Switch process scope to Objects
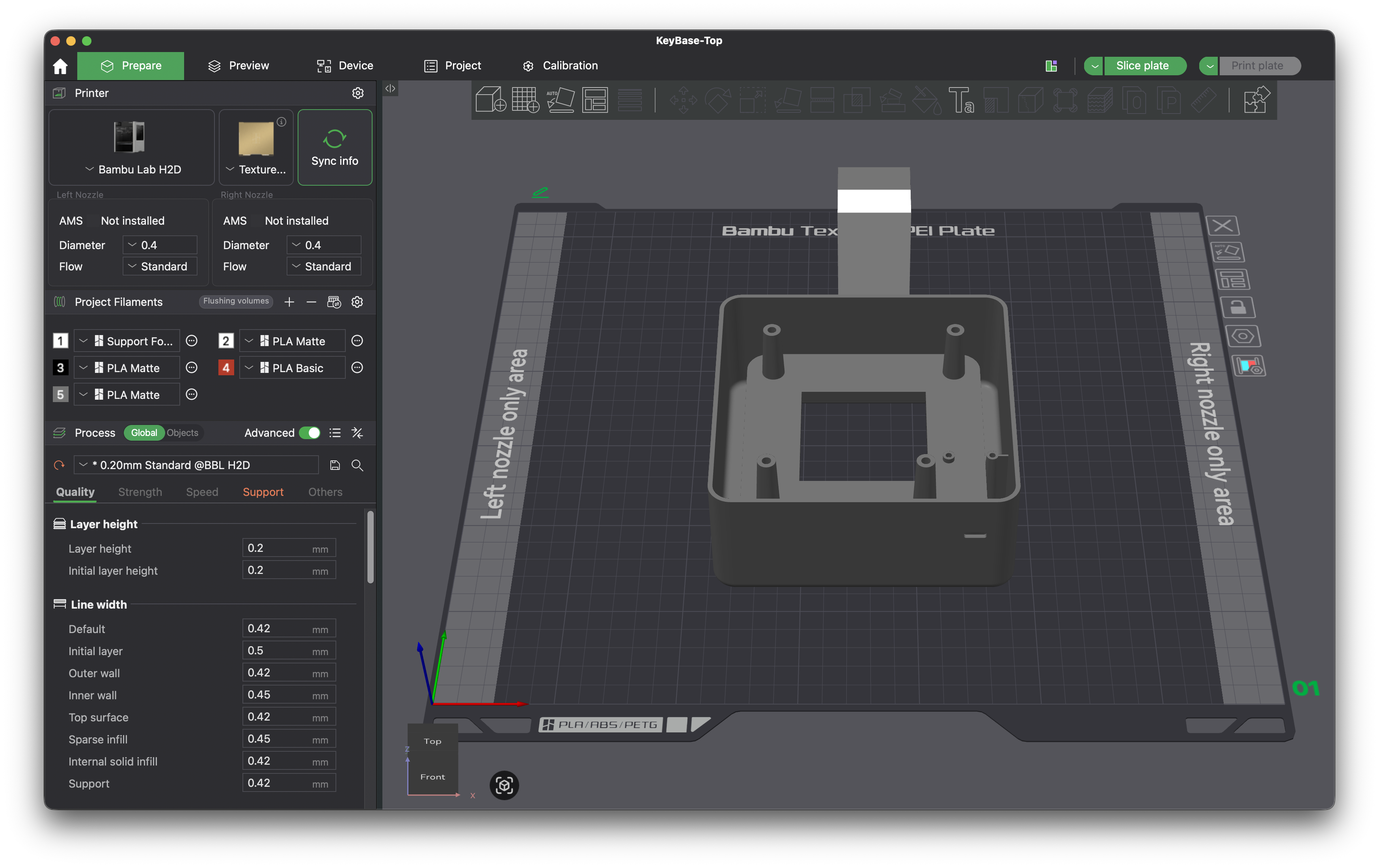 point(182,433)
